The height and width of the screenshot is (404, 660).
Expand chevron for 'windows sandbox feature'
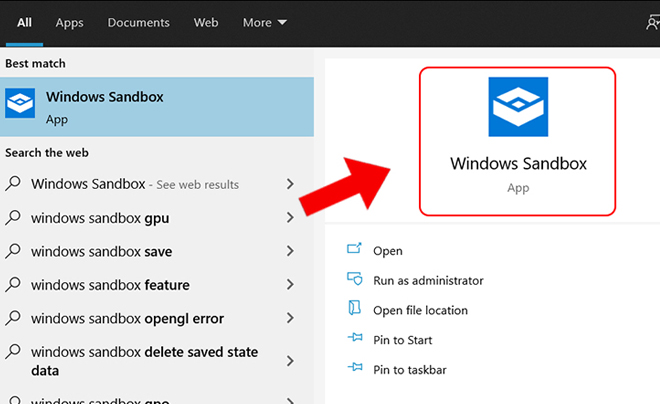point(290,285)
